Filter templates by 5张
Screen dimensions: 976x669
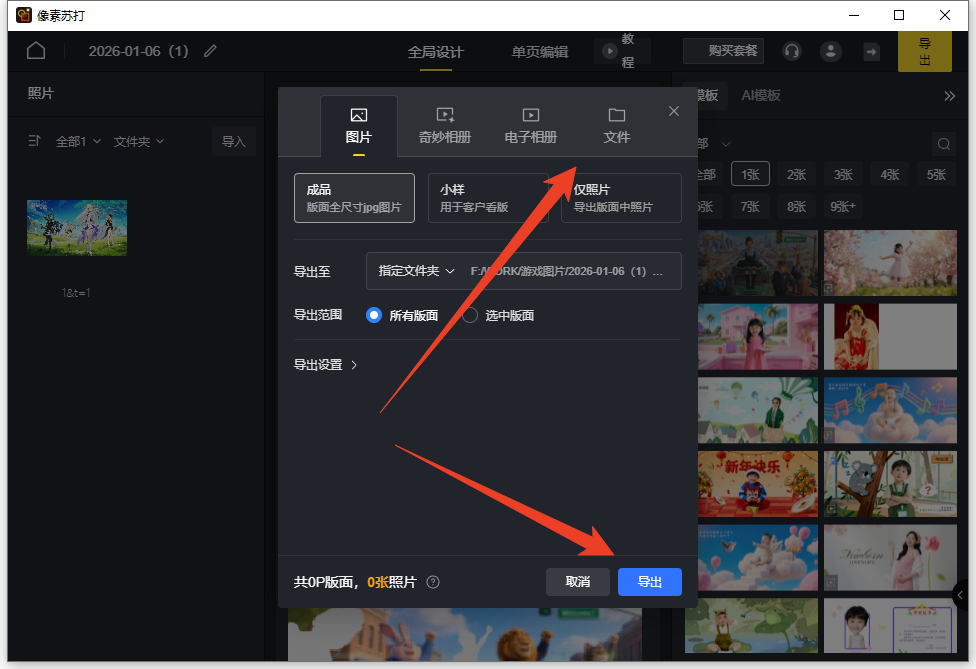click(936, 174)
